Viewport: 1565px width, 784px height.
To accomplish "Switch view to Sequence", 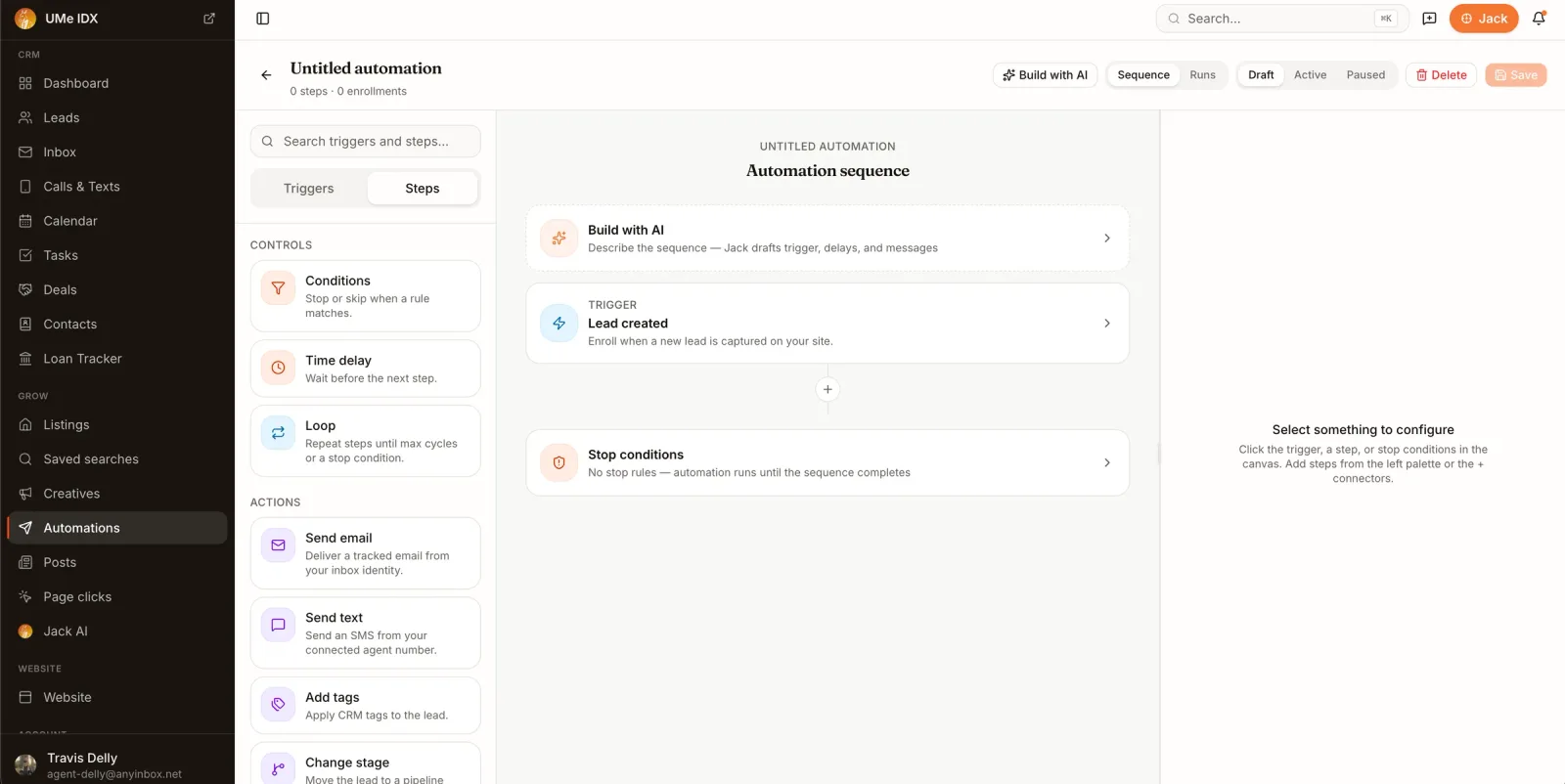I will tap(1143, 75).
